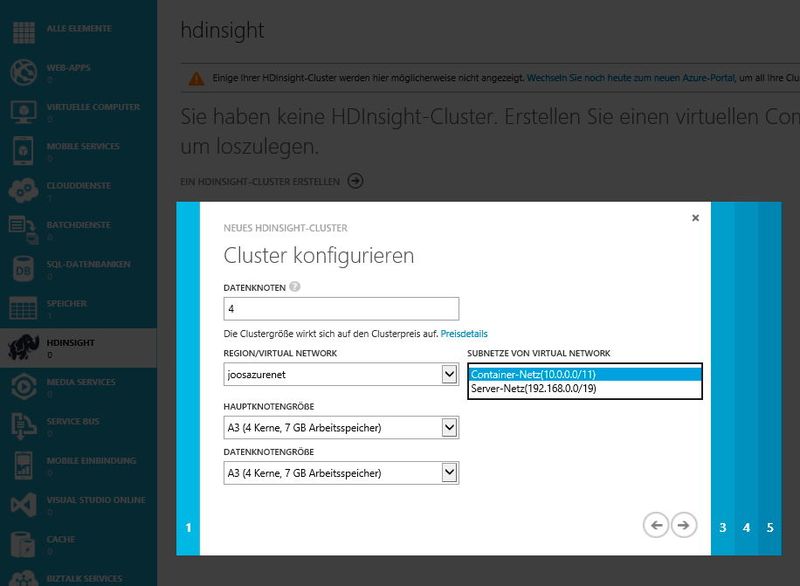Open the Region/Virtual Network dropdown showing joosazurenet
Viewport: 800px width, 586px height.
[448, 375]
